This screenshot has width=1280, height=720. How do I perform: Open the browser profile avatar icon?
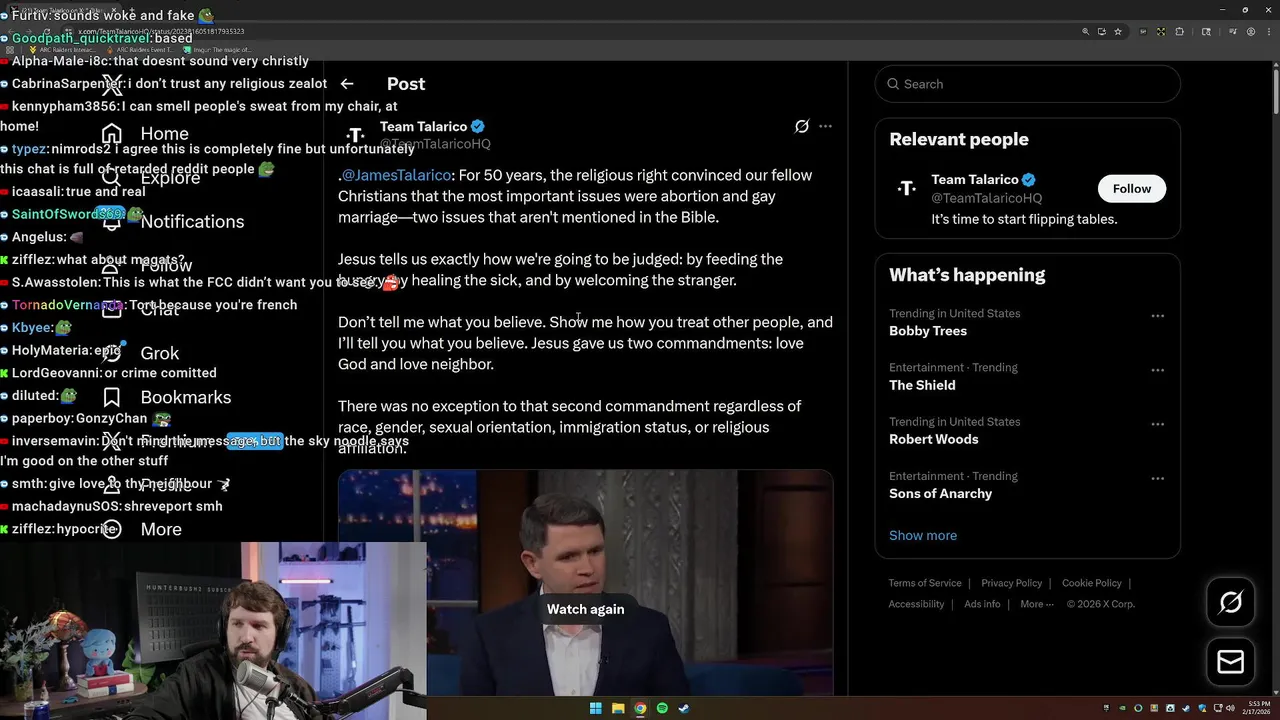coord(1251,32)
